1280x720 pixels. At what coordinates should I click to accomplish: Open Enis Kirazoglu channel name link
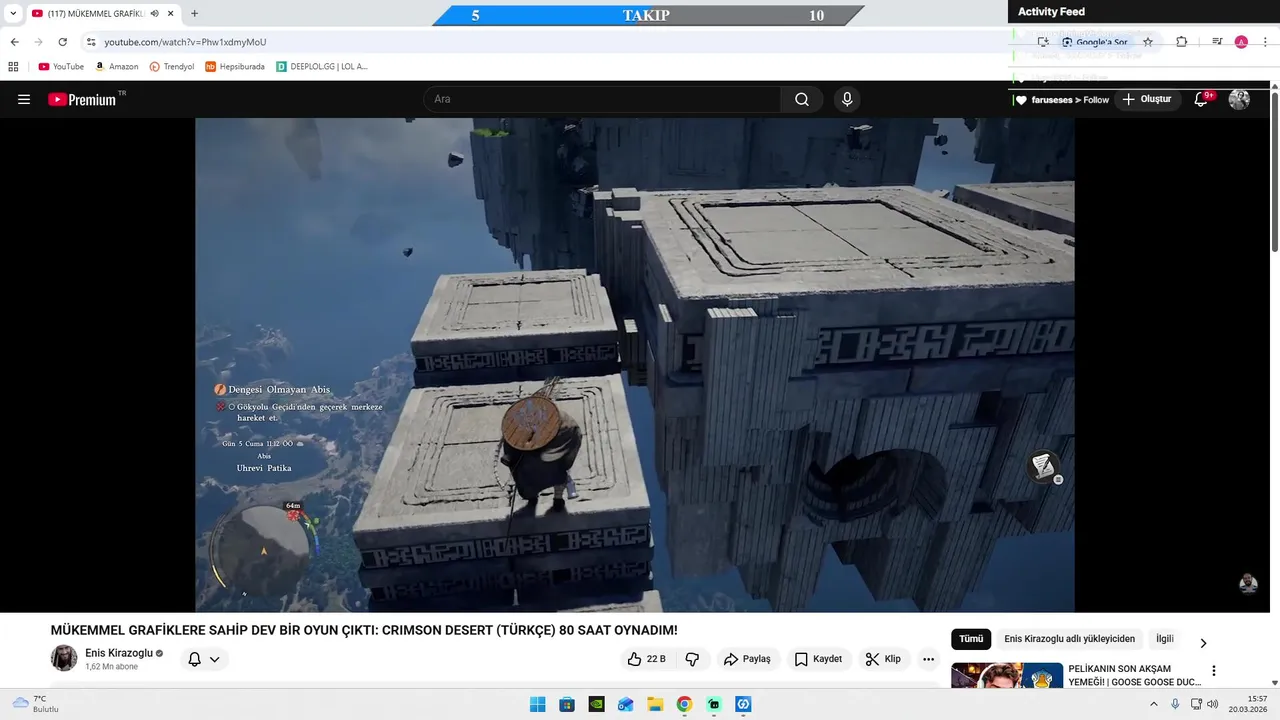(x=119, y=653)
